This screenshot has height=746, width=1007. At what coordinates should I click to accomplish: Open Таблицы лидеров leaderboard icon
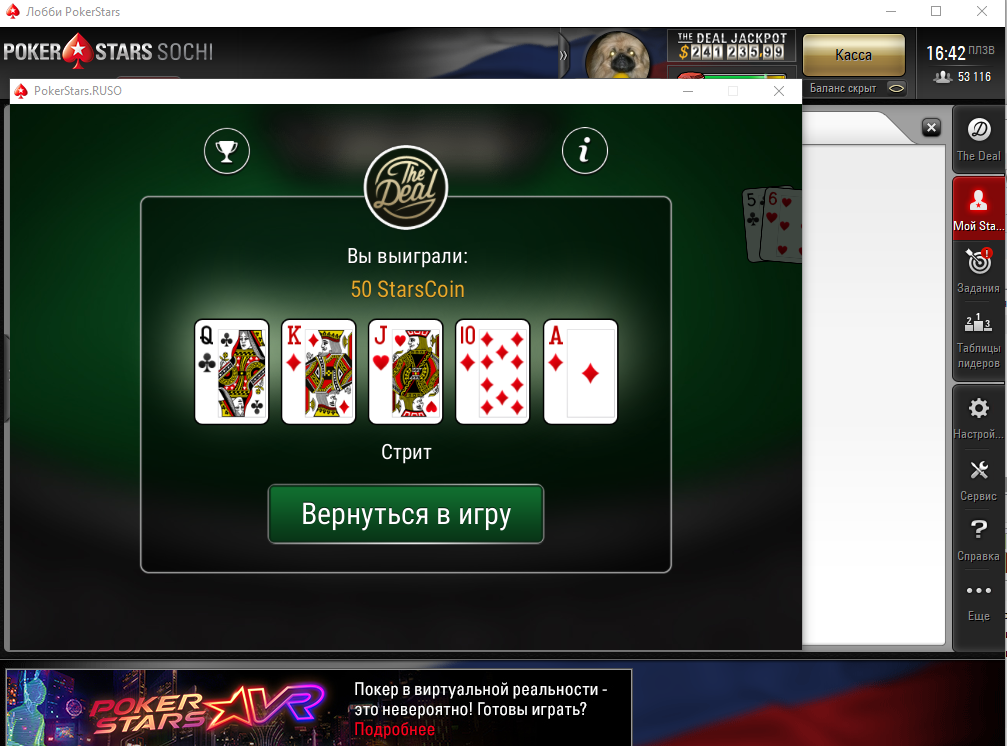(x=978, y=340)
